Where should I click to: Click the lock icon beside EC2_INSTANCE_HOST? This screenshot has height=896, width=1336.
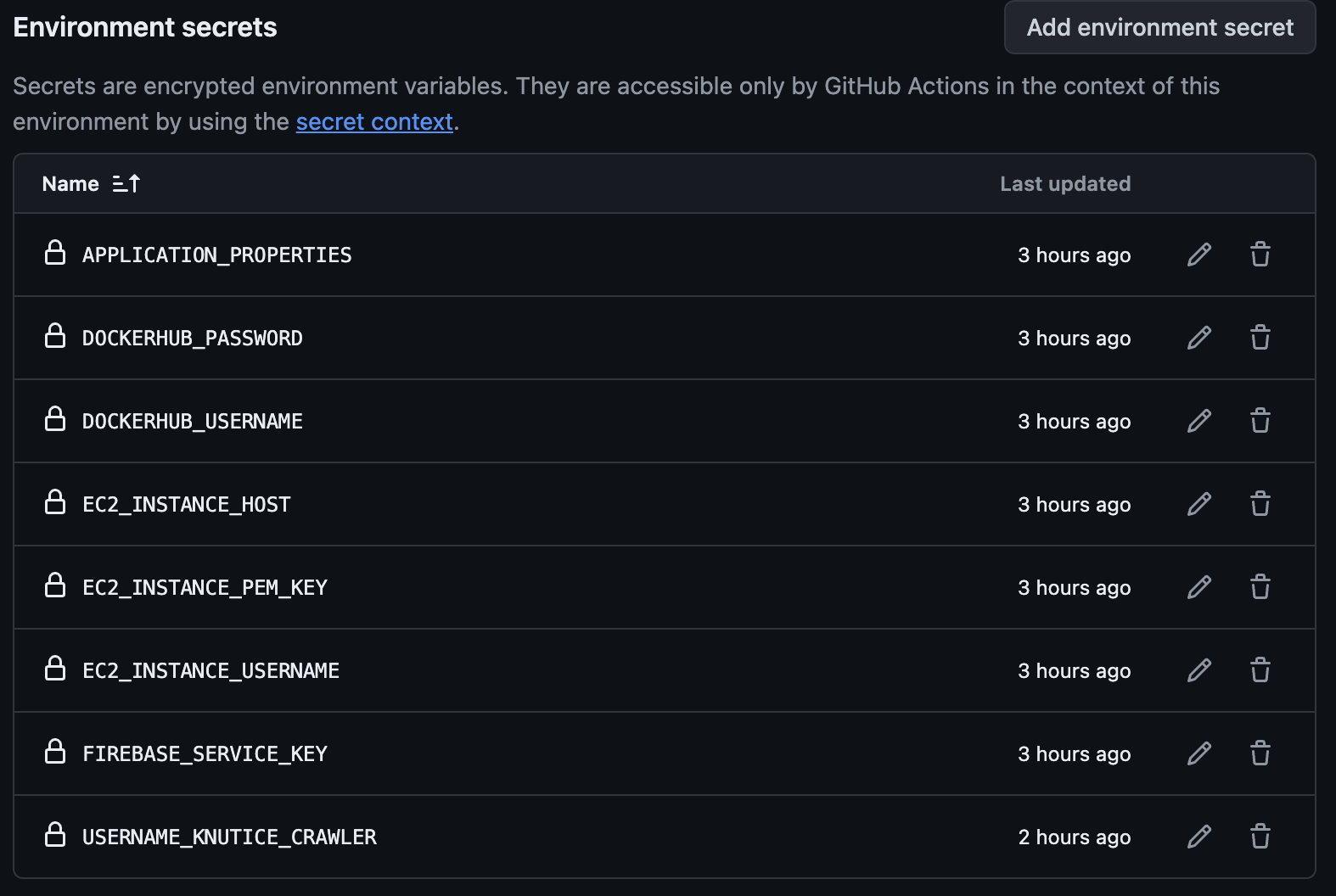pos(55,502)
